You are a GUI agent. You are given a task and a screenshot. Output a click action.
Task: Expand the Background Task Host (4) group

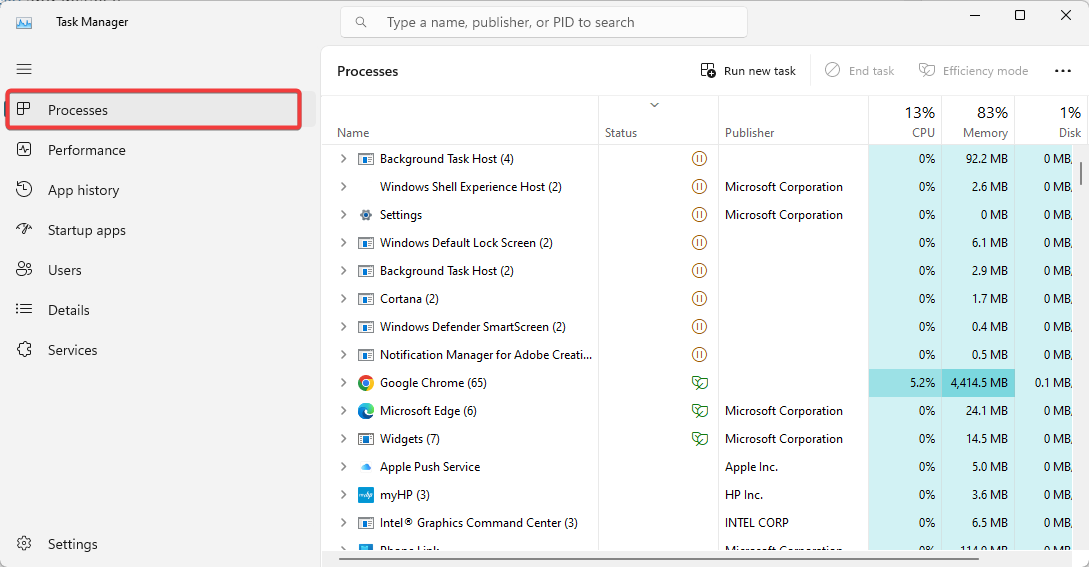pyautogui.click(x=343, y=159)
